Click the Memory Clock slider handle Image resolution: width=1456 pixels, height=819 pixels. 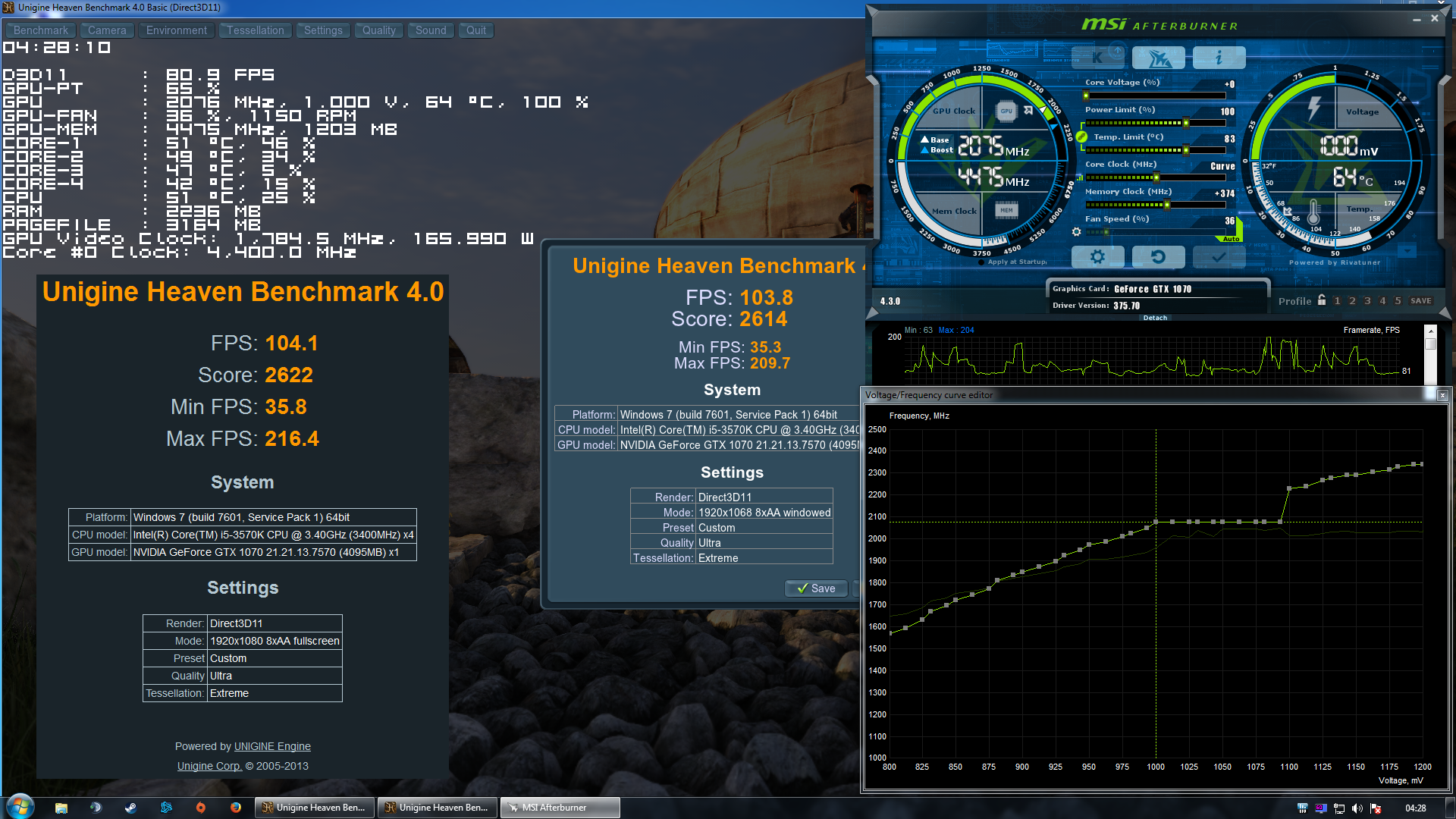click(1167, 205)
